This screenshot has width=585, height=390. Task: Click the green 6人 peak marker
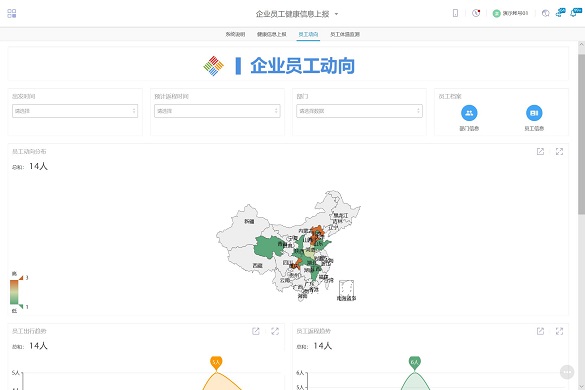(414, 362)
